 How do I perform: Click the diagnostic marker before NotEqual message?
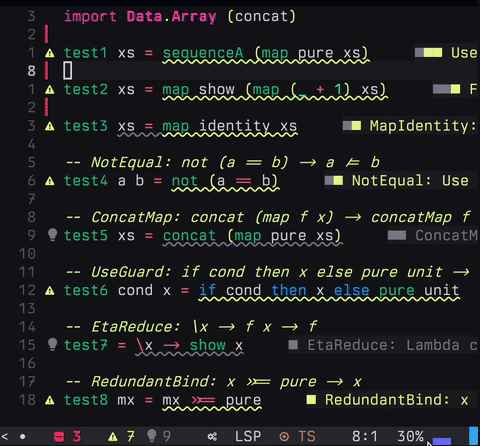click(x=334, y=180)
